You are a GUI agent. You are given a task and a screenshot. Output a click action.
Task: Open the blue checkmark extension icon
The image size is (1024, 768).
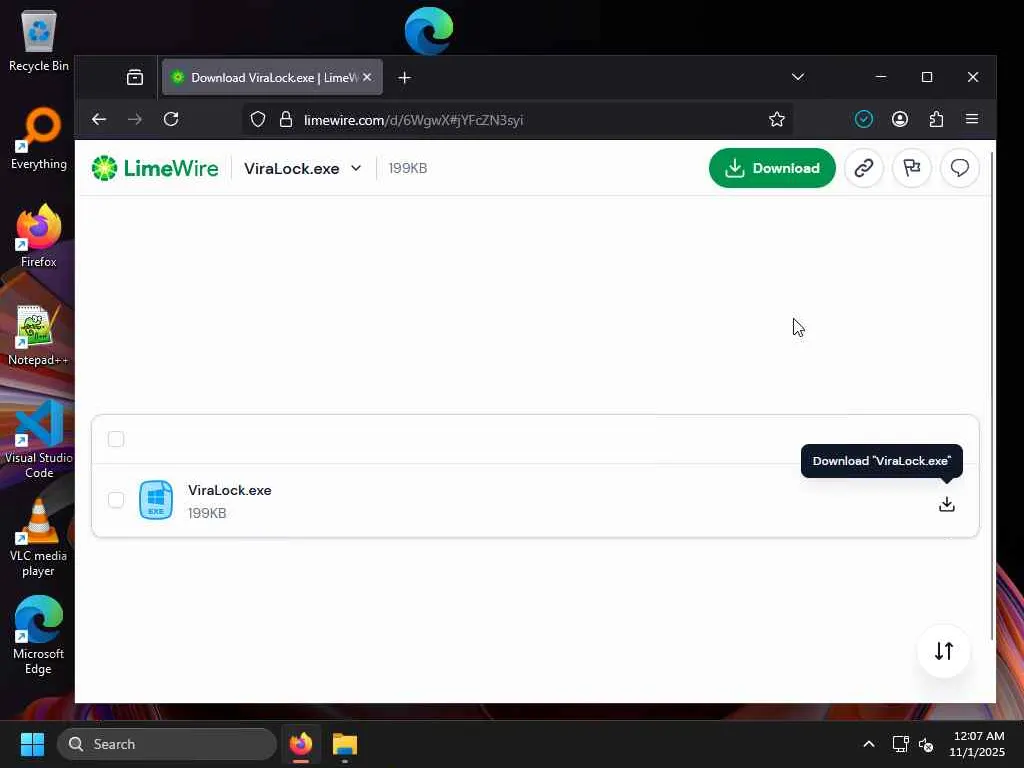[x=864, y=120]
